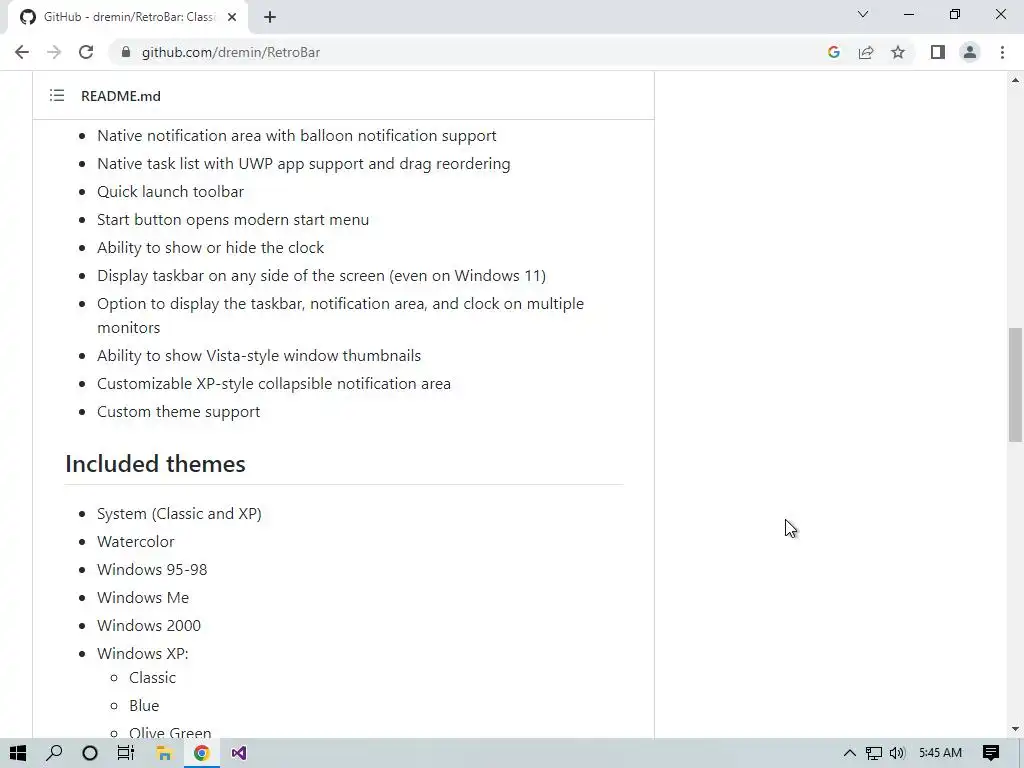Click 'Display taskbar on any side' item
This screenshot has width=1024, height=768.
(x=321, y=276)
